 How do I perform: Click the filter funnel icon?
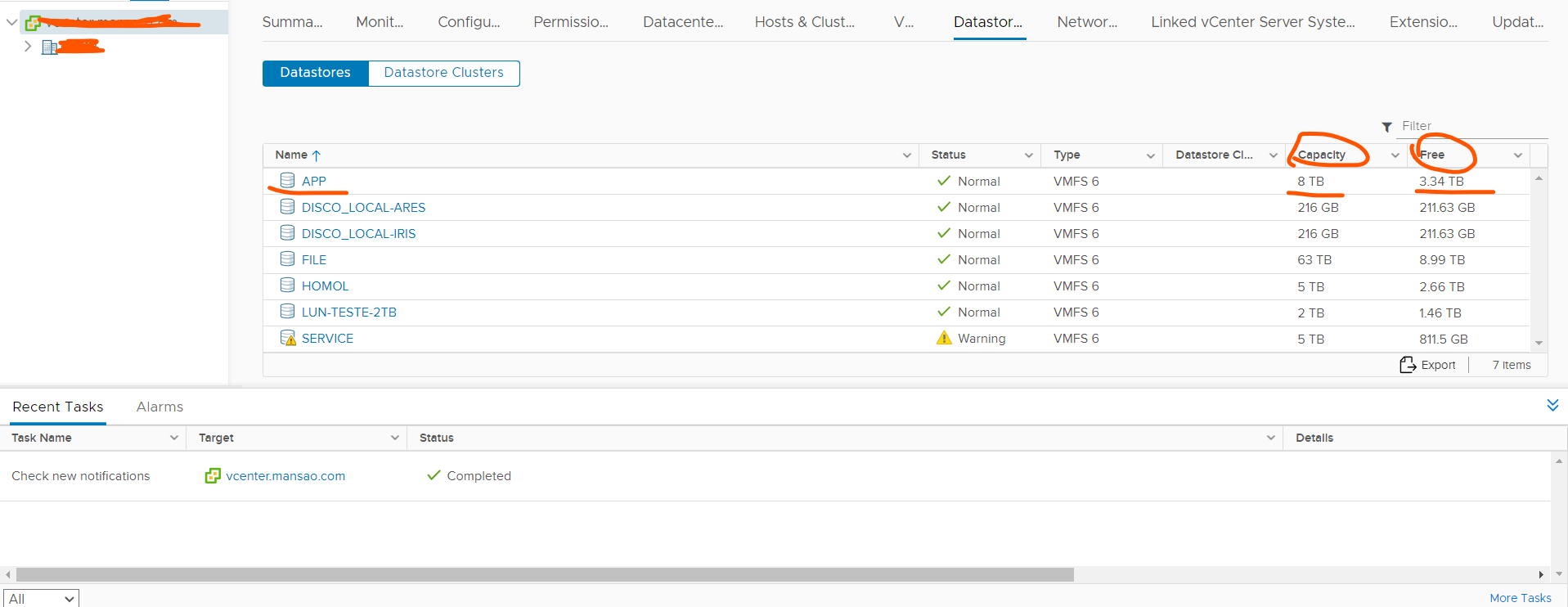(1387, 127)
